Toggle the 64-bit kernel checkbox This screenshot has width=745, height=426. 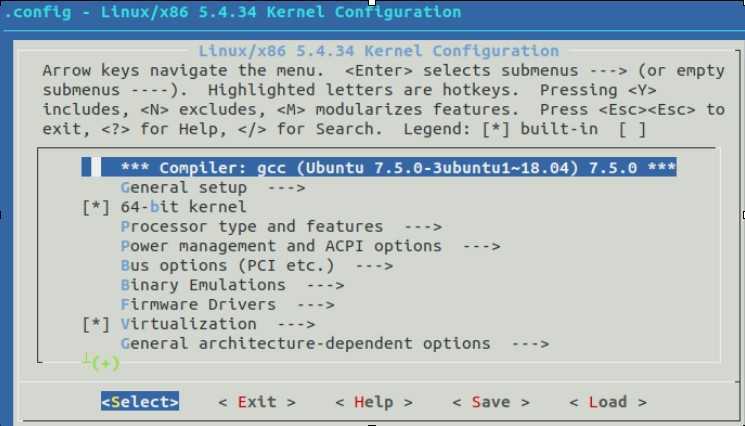tap(96, 208)
